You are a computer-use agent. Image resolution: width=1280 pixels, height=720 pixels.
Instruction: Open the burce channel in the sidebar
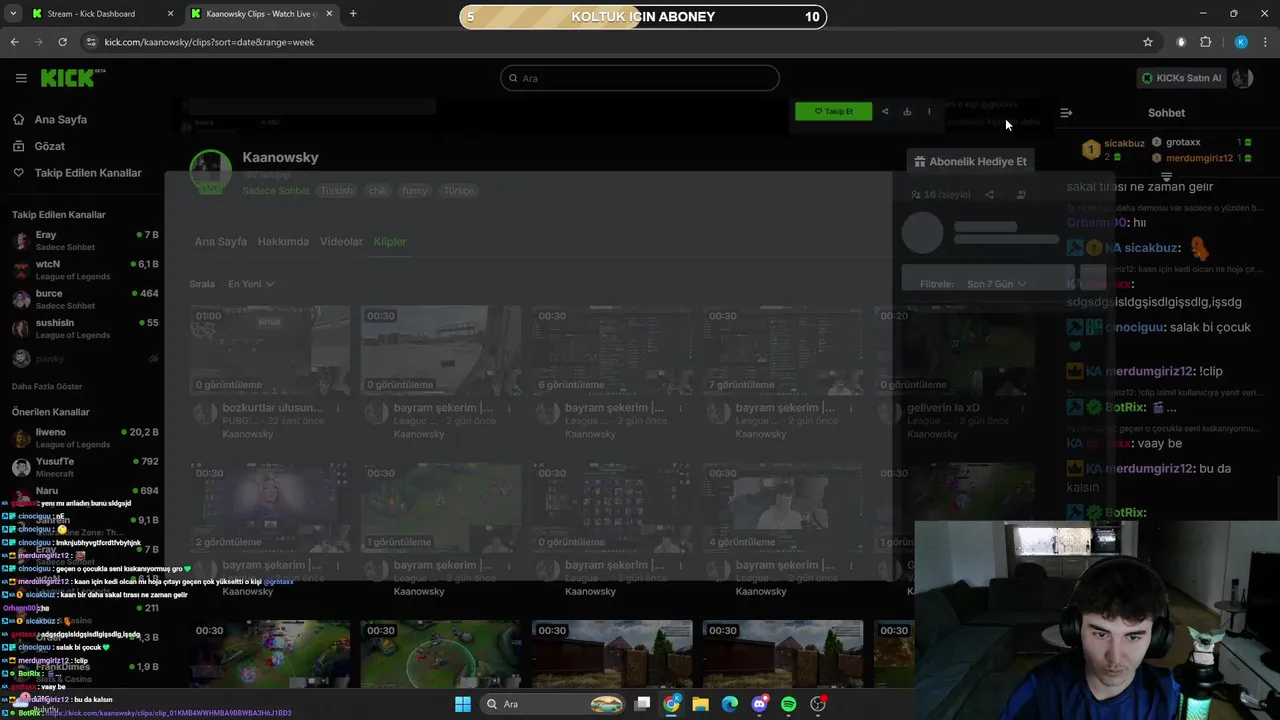click(x=85, y=299)
